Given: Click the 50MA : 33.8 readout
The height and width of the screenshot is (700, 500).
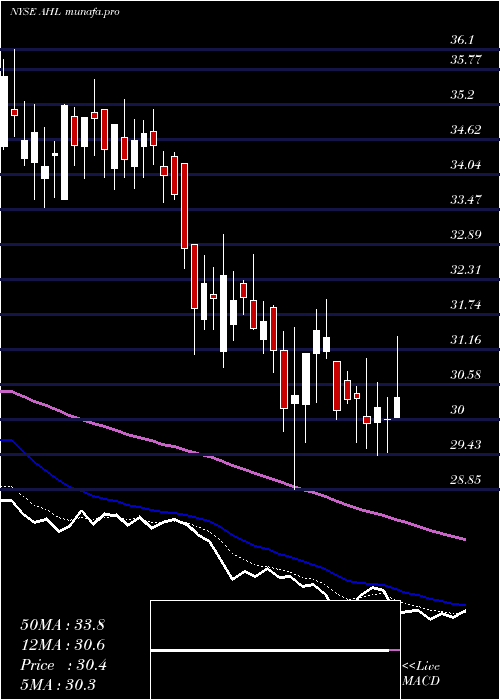Looking at the screenshot, I should point(62,625).
